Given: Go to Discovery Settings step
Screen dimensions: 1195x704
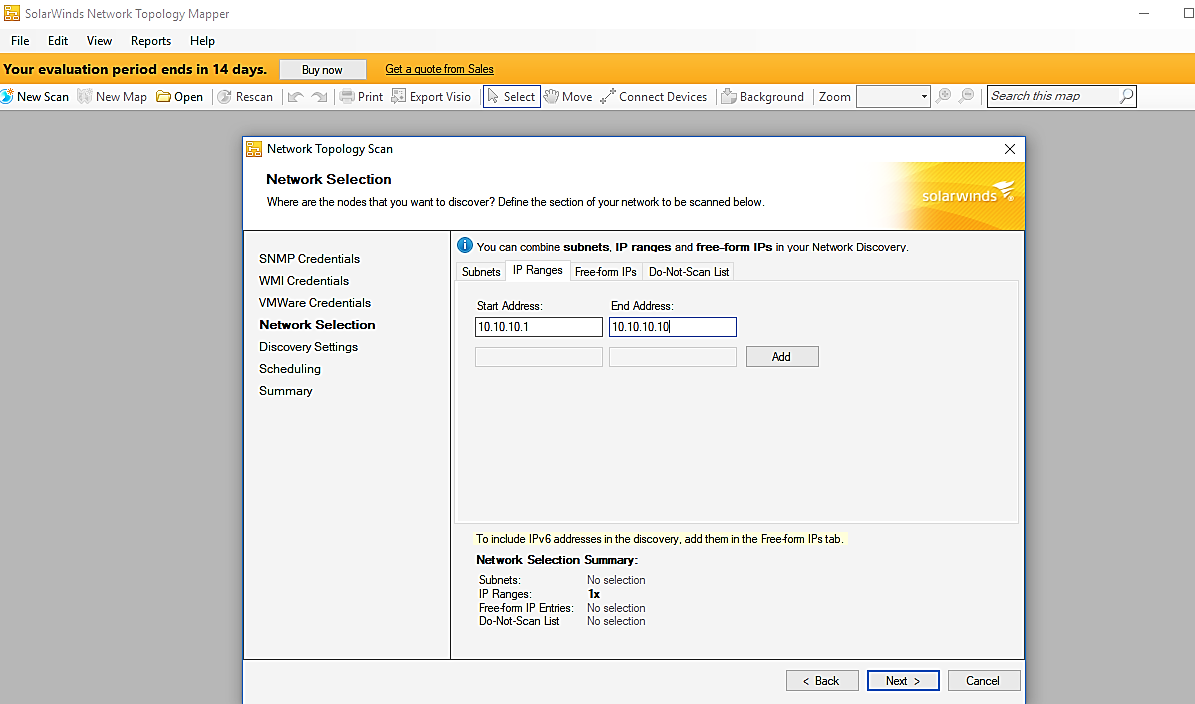Looking at the screenshot, I should coord(309,347).
